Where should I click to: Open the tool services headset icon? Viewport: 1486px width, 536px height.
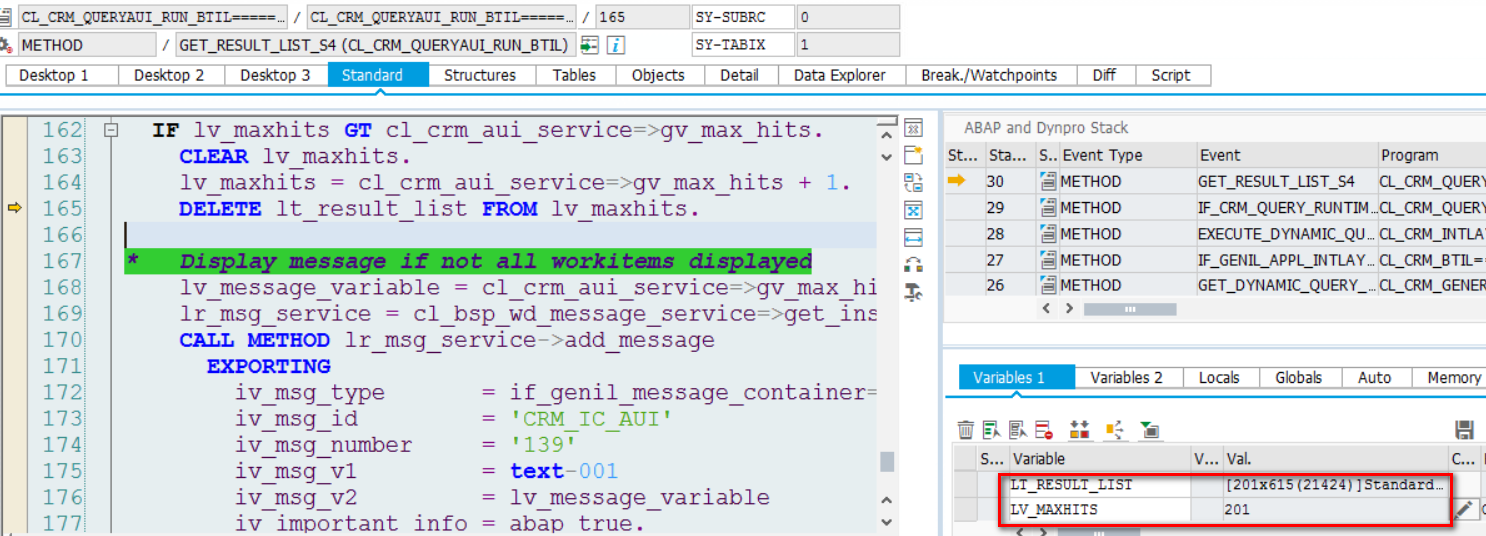(912, 264)
